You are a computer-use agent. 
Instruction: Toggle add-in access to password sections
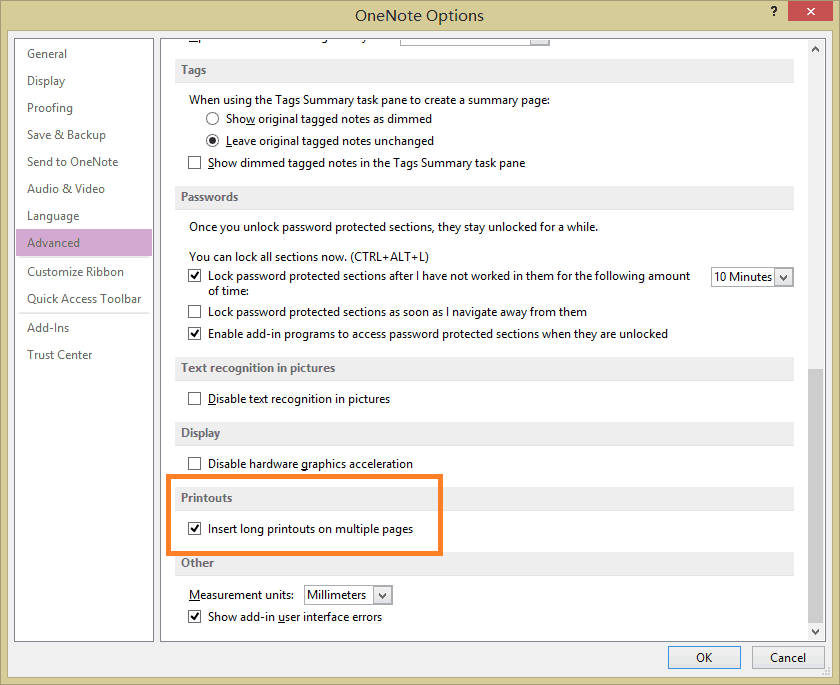click(x=194, y=334)
